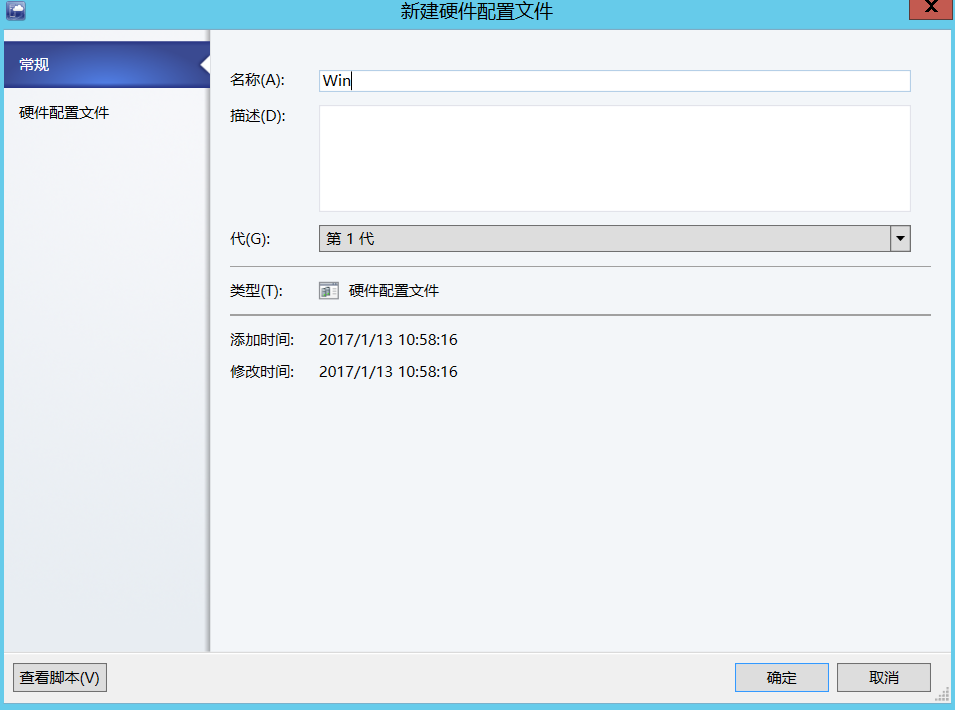Click the 描述(D): label

(x=258, y=116)
